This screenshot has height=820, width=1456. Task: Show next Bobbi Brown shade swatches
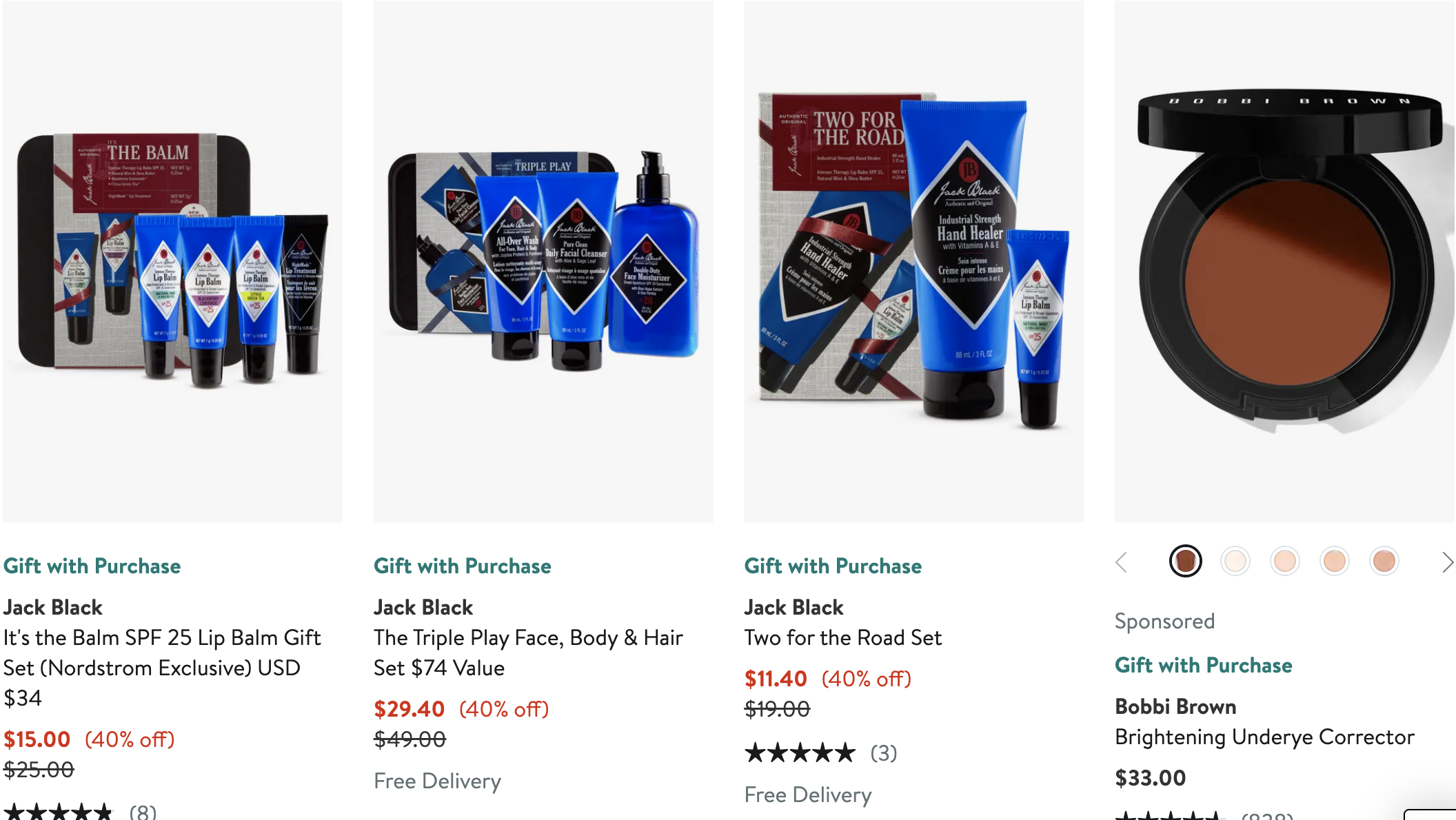coord(1447,562)
